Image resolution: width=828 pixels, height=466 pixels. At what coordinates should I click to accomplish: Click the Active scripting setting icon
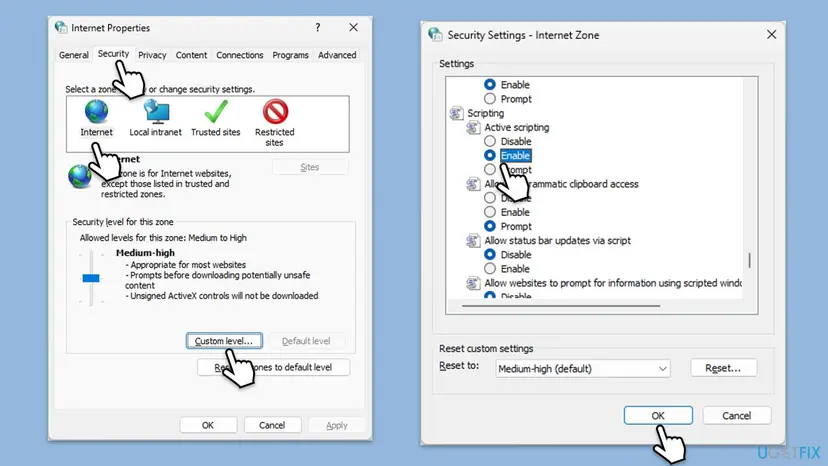pyautogui.click(x=473, y=127)
